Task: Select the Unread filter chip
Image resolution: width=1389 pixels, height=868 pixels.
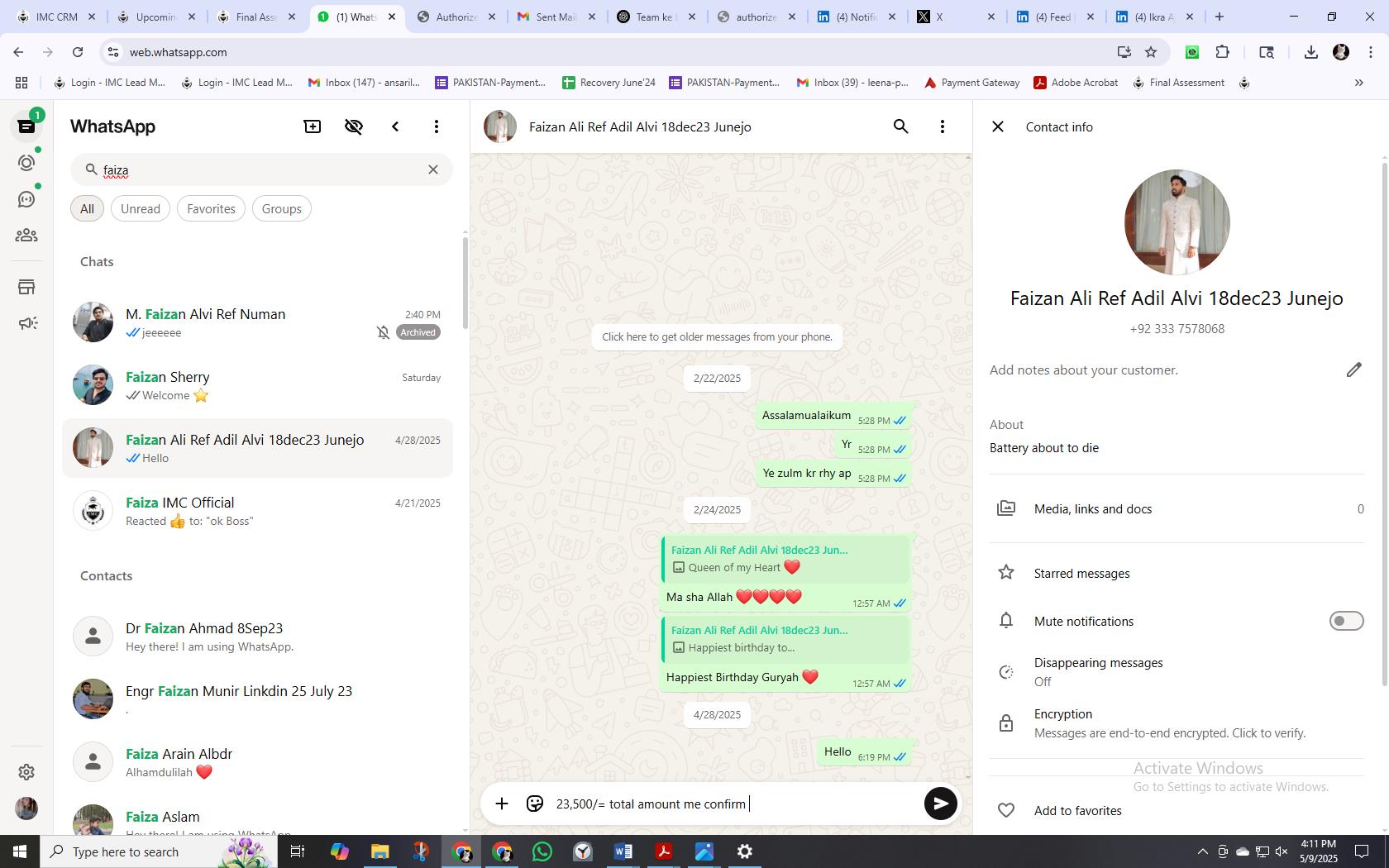Action: [x=141, y=208]
